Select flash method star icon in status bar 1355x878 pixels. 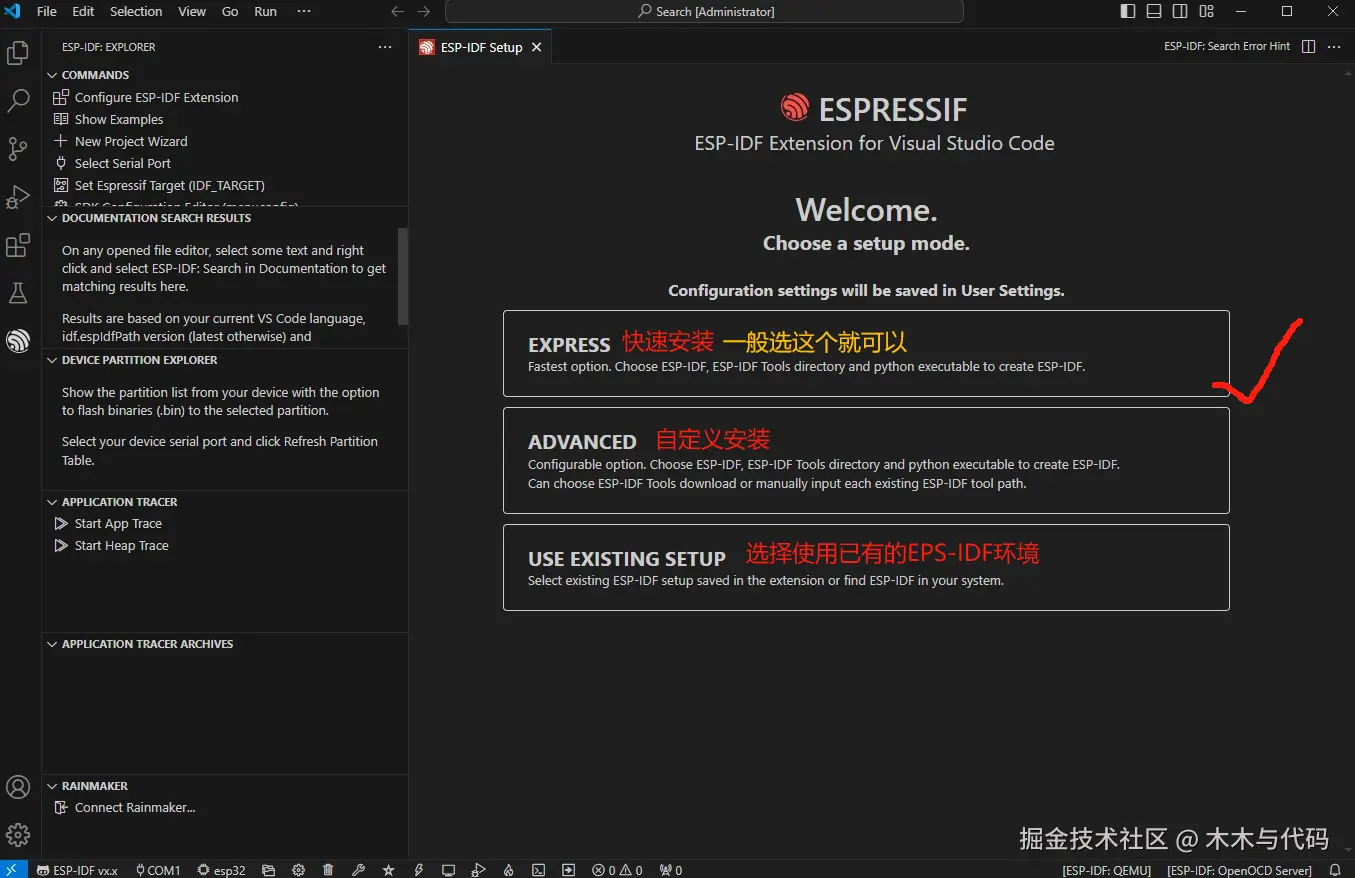coord(388,870)
